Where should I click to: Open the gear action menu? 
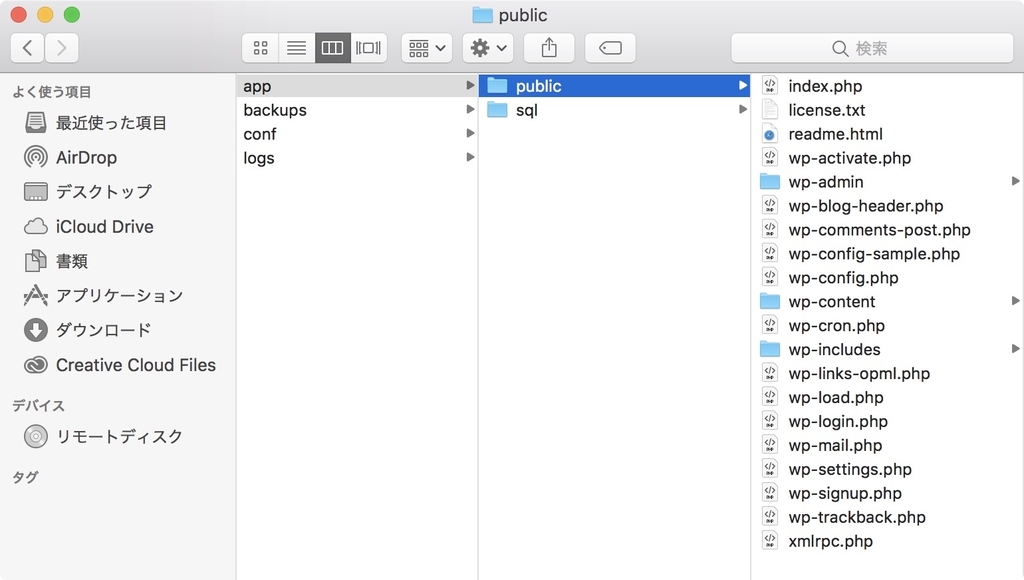[488, 48]
